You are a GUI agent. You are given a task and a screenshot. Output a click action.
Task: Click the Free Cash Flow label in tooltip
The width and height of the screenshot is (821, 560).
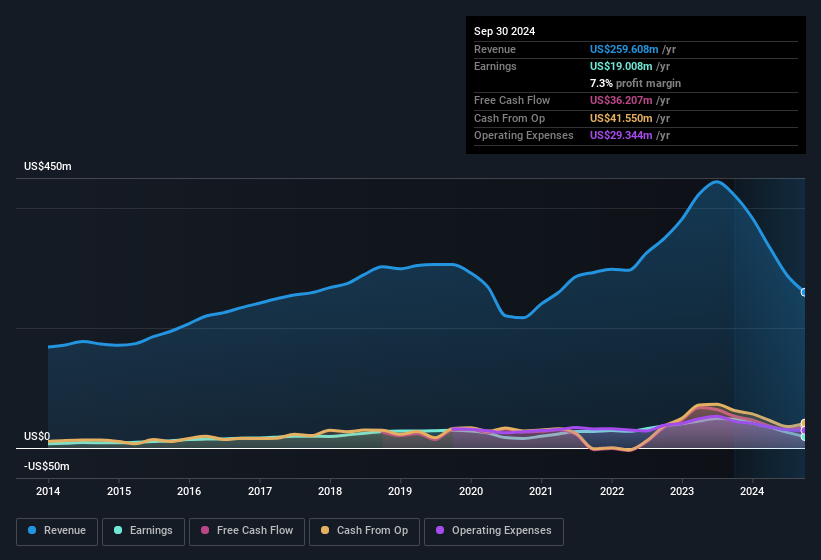[512, 100]
